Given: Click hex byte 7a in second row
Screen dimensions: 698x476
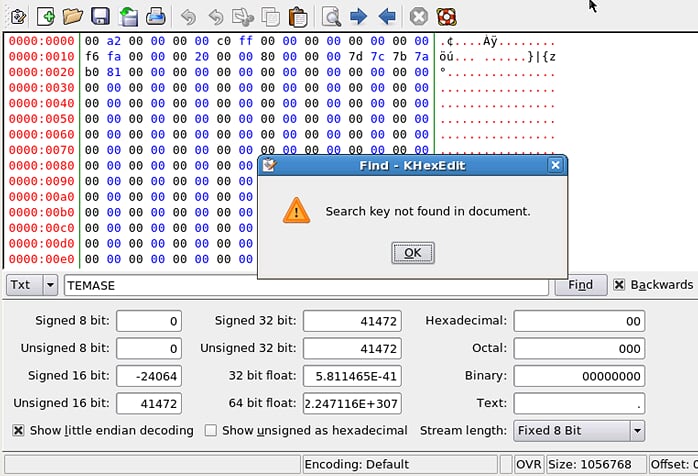Looking at the screenshot, I should [422, 57].
